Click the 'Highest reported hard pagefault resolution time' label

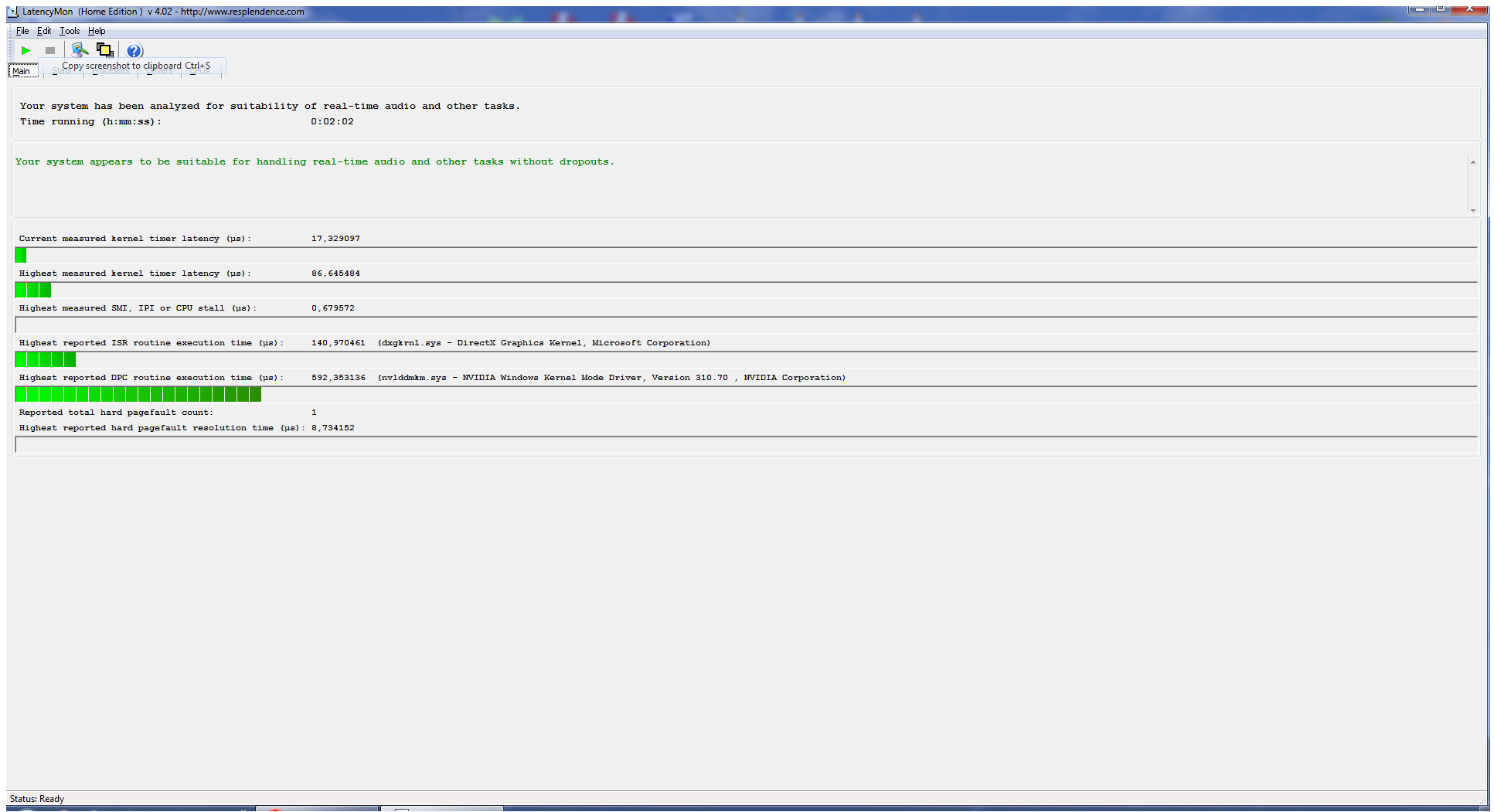(x=162, y=427)
